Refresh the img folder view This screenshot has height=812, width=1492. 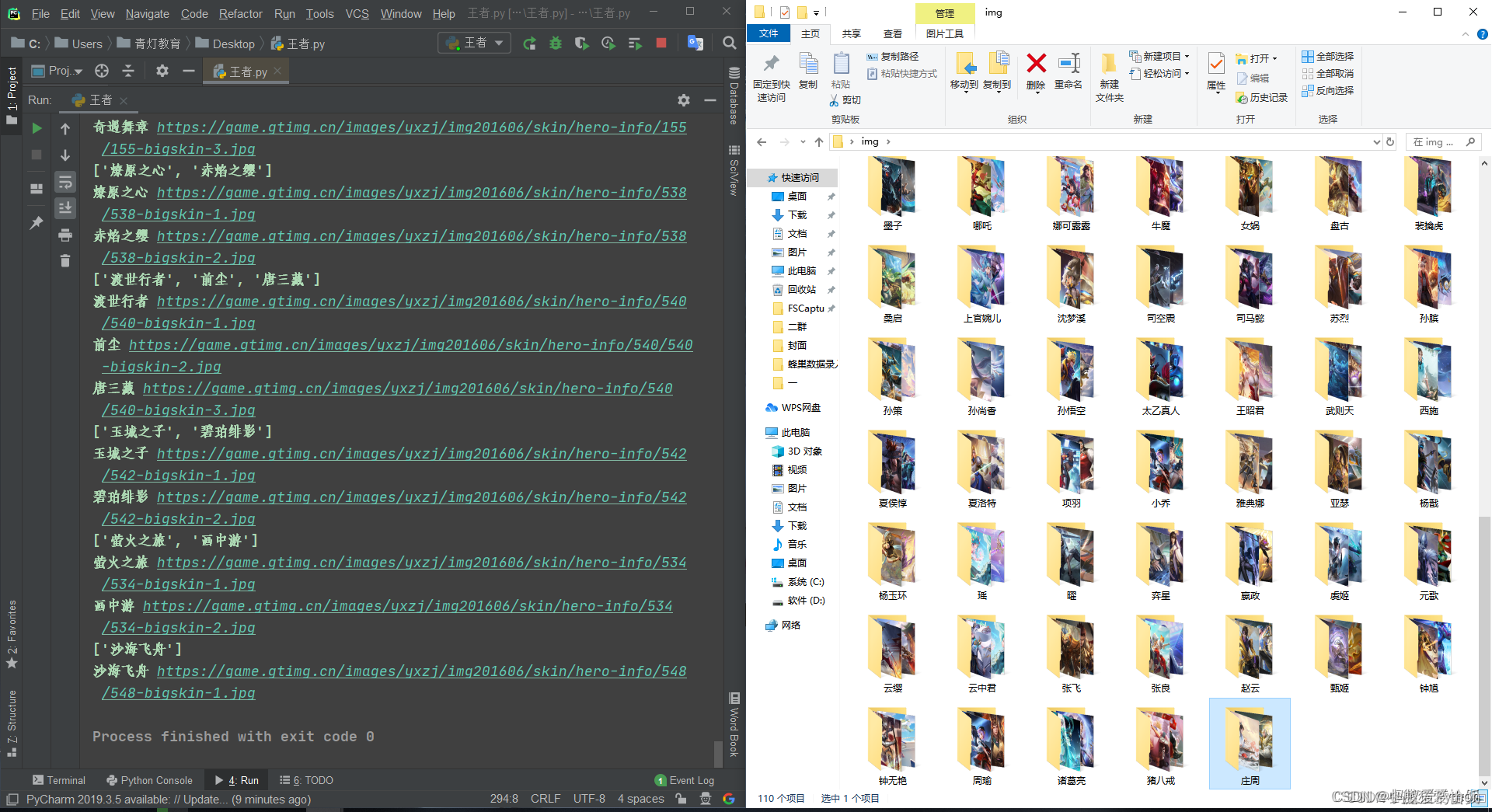click(1390, 141)
